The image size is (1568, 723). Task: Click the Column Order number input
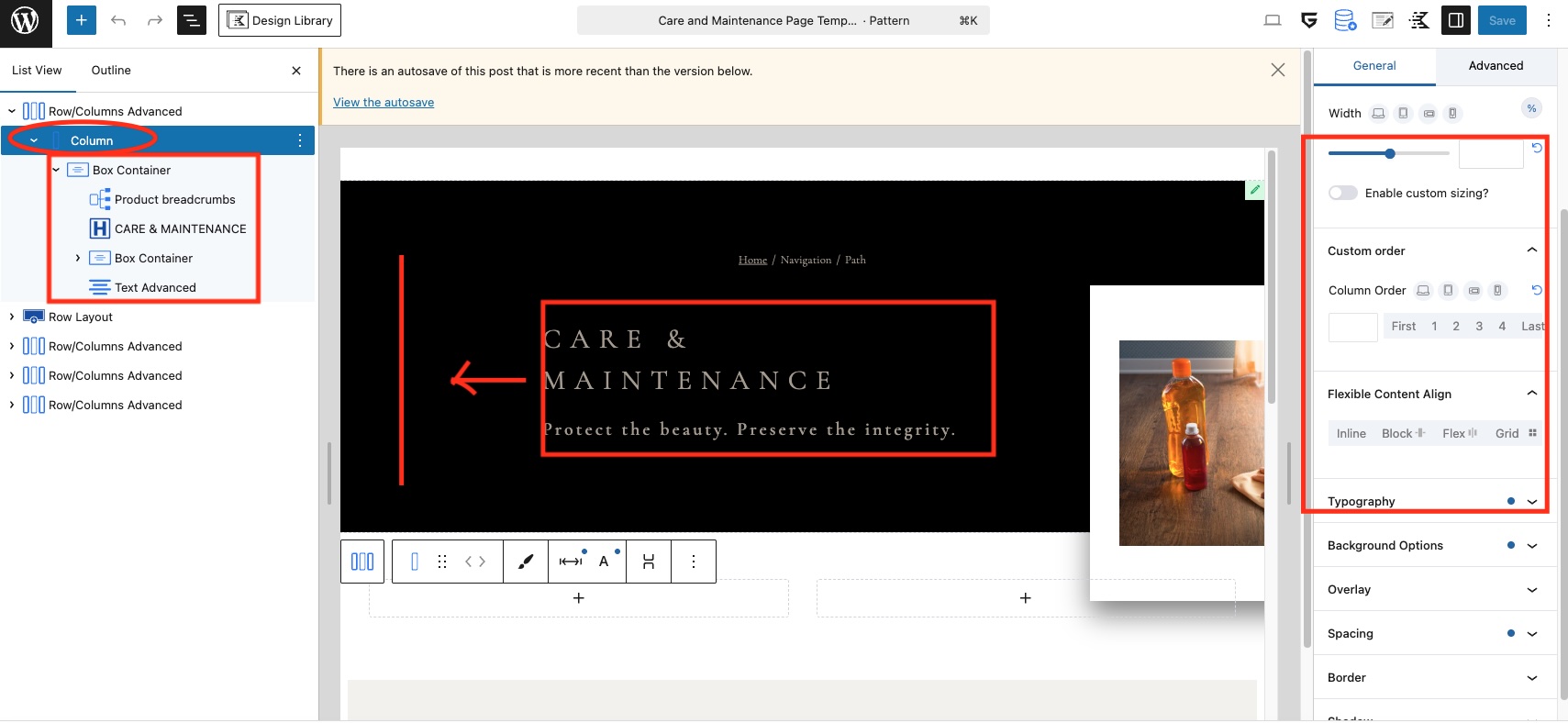point(1353,327)
